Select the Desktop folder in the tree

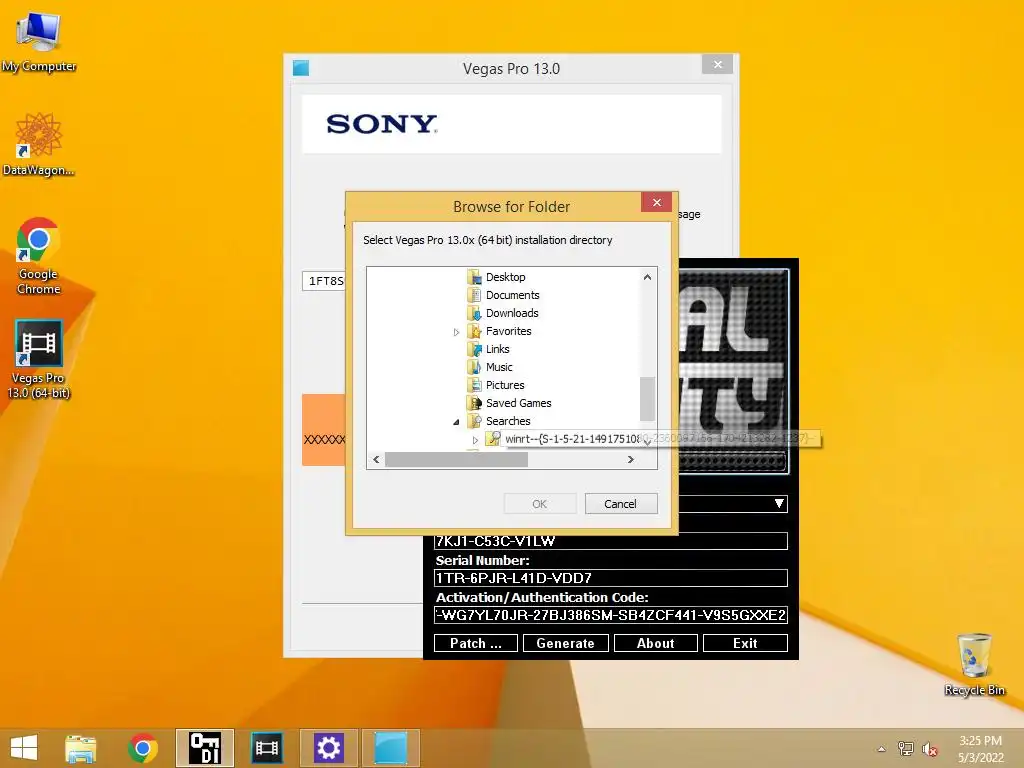505,277
